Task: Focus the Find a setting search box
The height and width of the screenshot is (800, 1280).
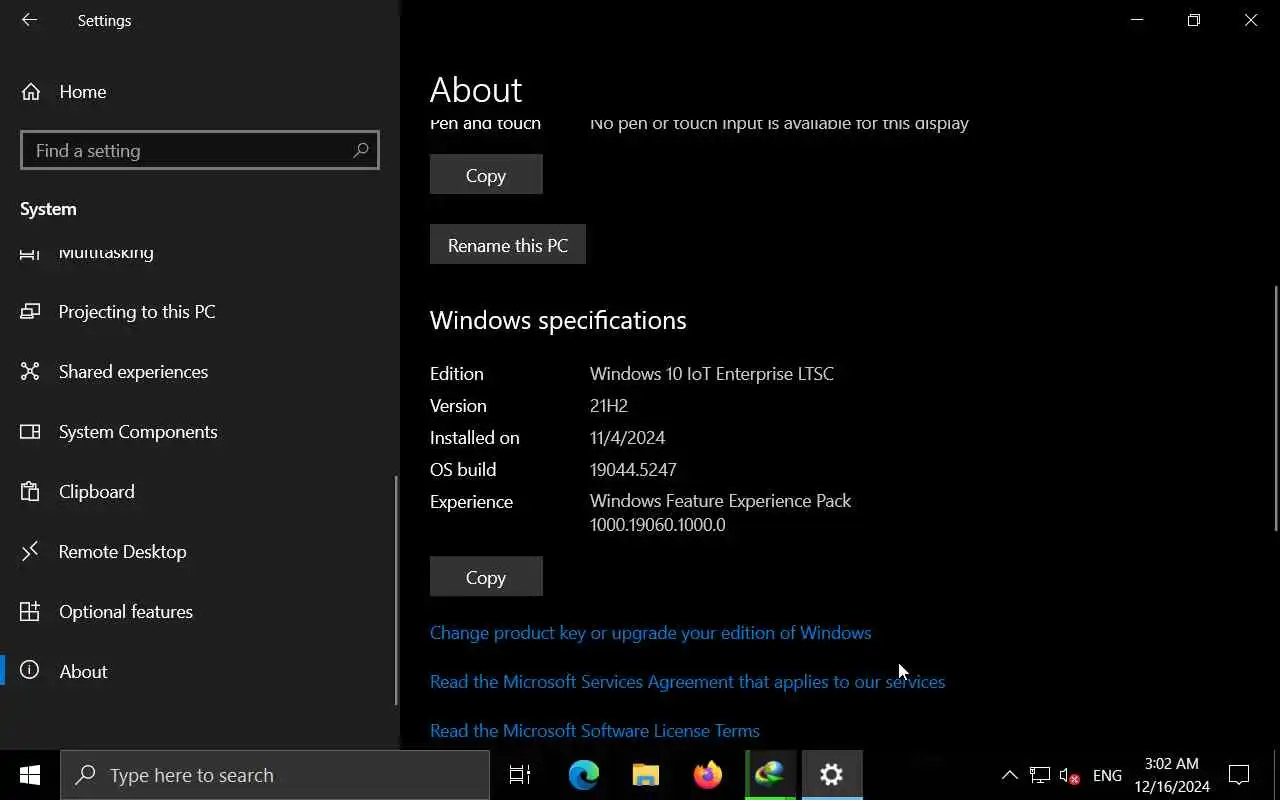Action: [x=199, y=150]
